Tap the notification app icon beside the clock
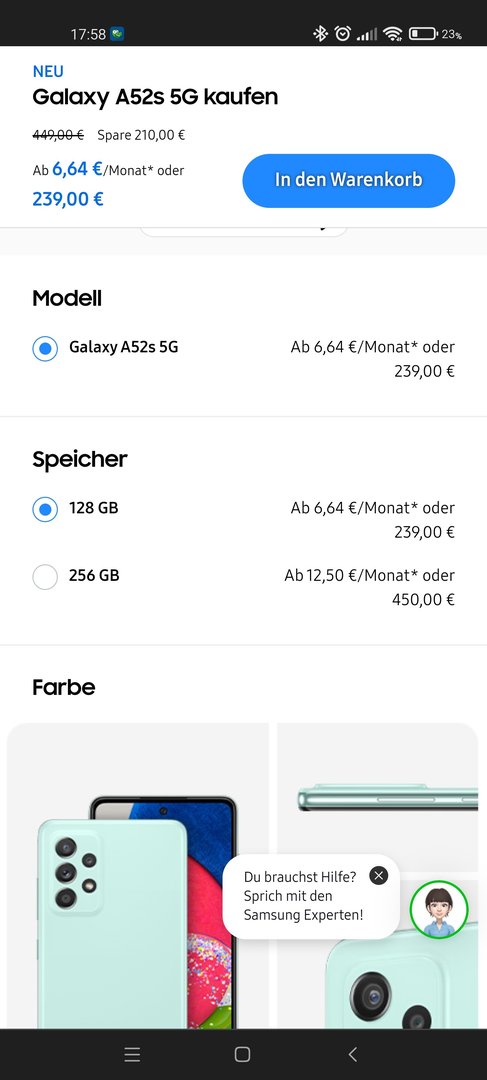Screen dimensions: 487x1080 point(117,34)
